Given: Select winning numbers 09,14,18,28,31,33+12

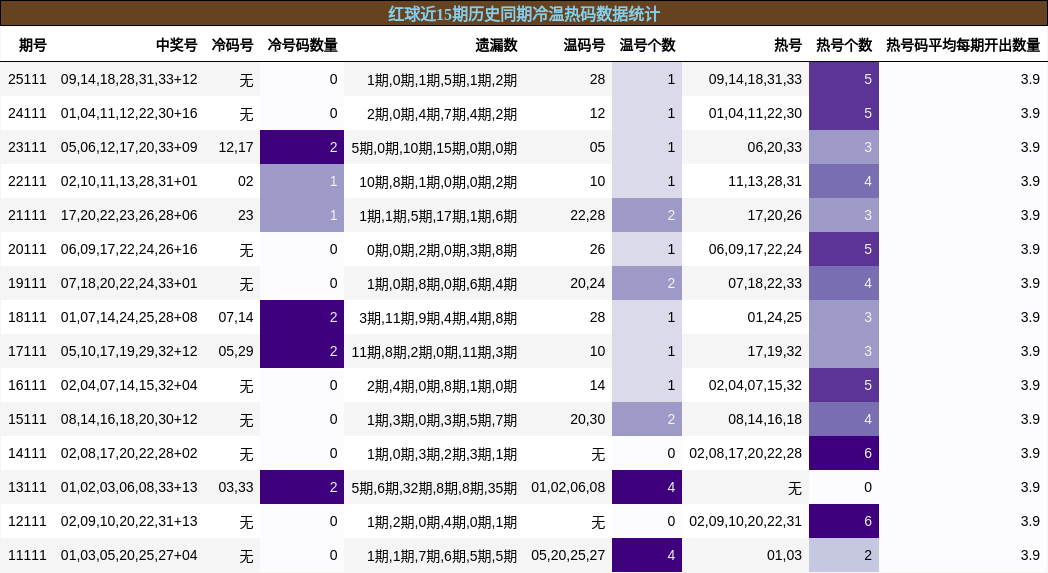Looking at the screenshot, I should click(x=129, y=79).
